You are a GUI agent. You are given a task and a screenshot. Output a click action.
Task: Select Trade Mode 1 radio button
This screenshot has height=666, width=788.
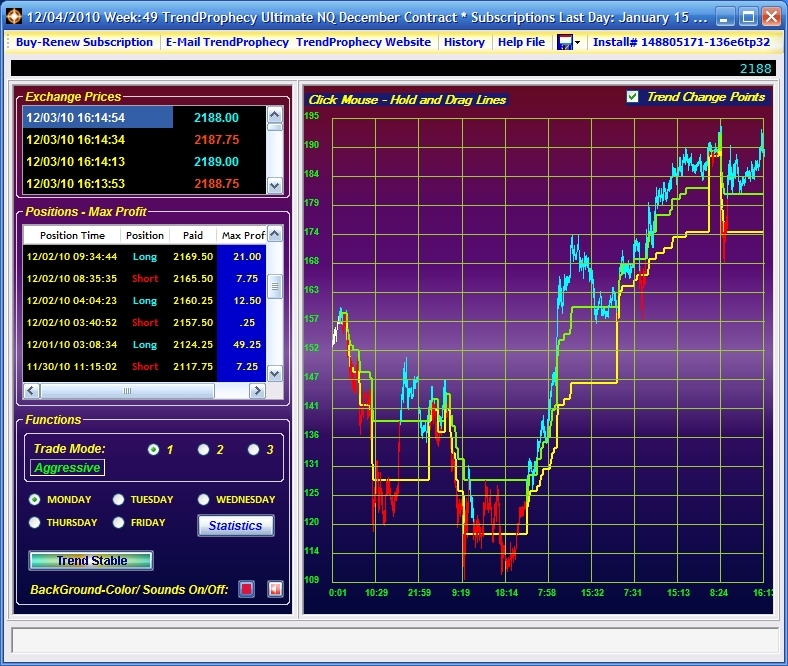pyautogui.click(x=153, y=449)
